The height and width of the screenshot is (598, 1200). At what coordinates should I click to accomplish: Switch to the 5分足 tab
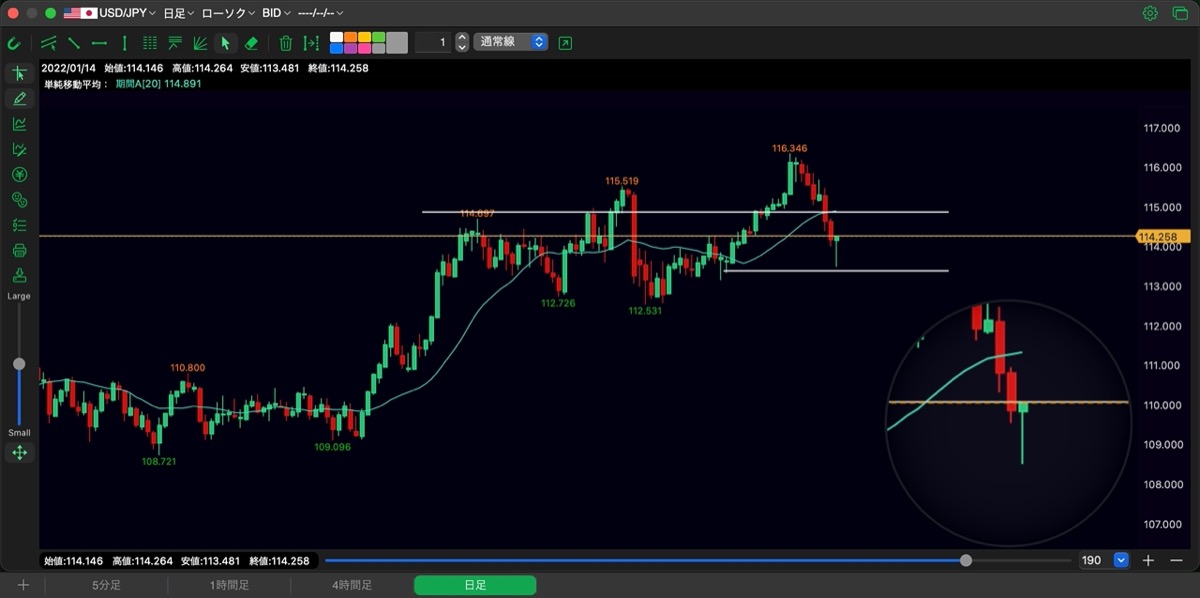106,585
